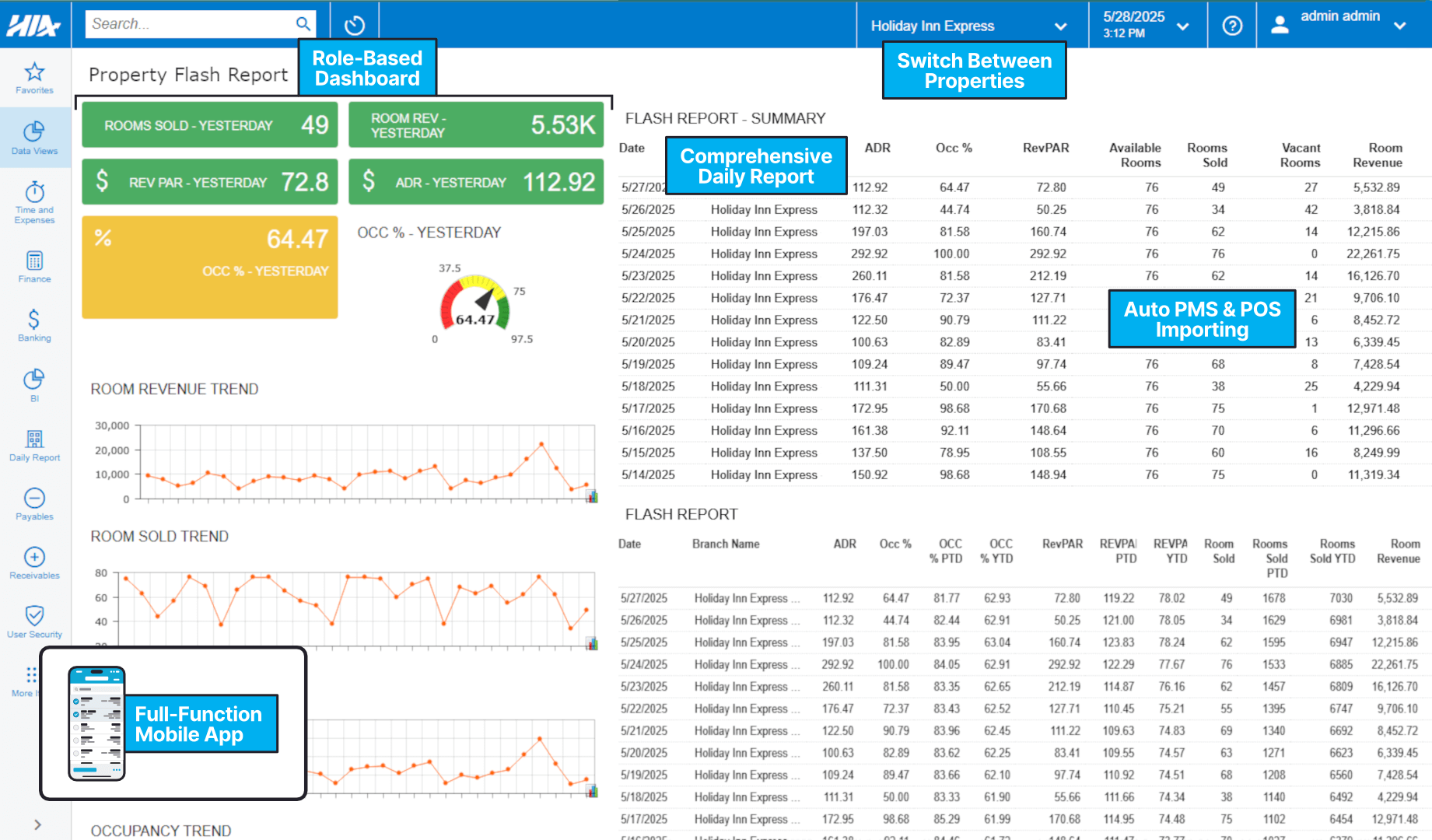Sort summary by Vacant Rooms header

coord(1301,155)
